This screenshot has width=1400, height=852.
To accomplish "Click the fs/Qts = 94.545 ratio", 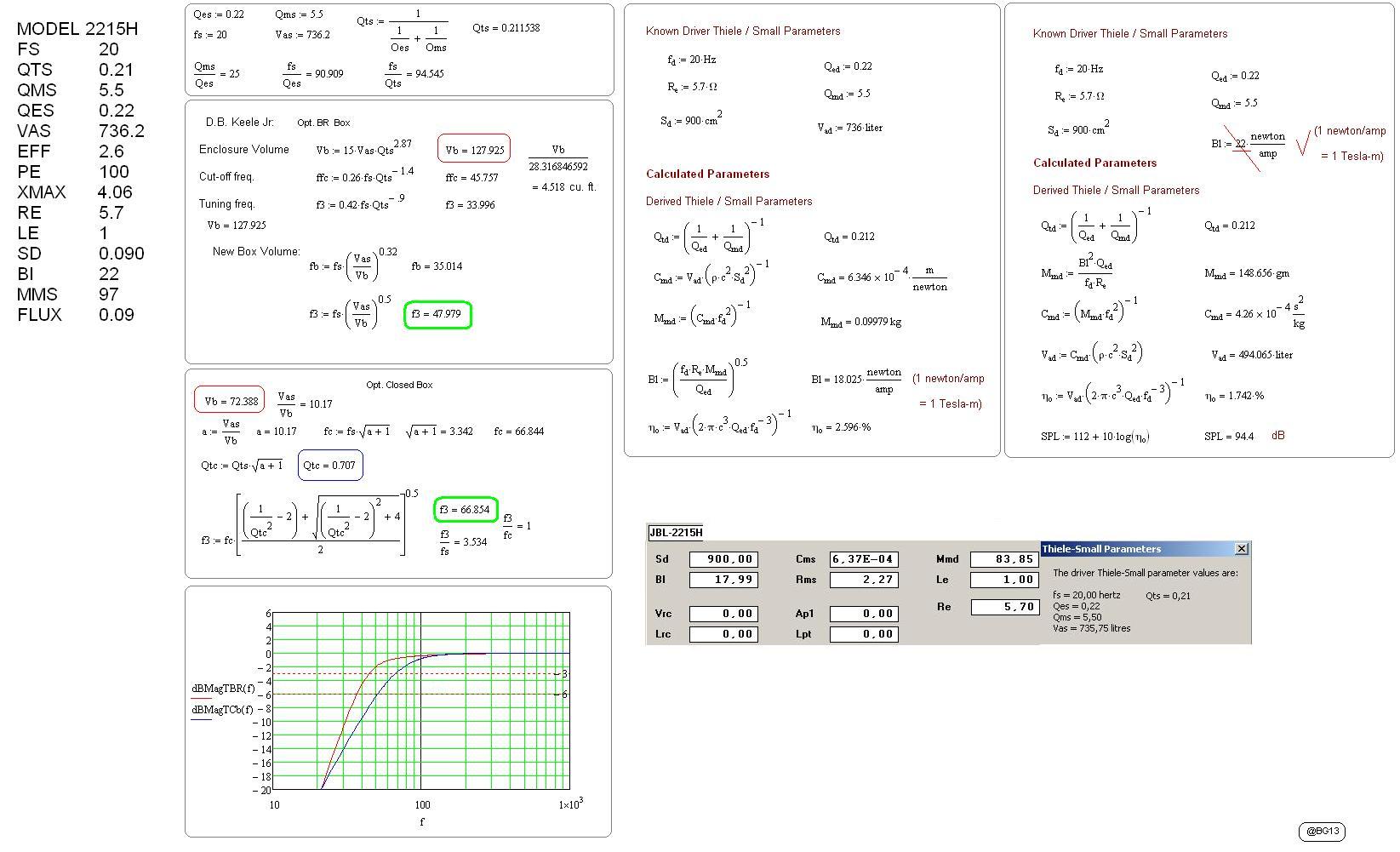I will [x=414, y=74].
